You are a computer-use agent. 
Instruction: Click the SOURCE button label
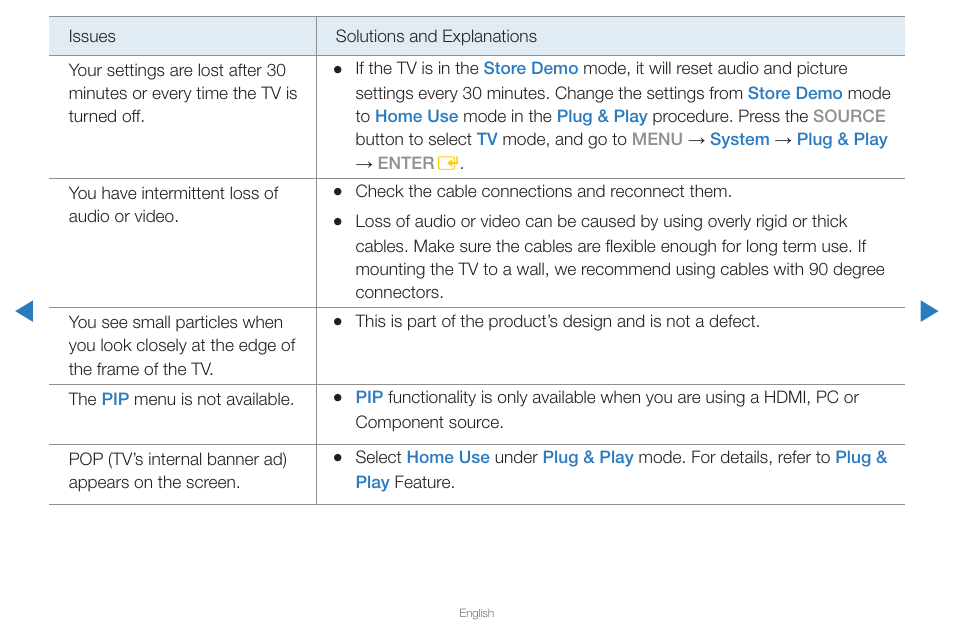[849, 116]
